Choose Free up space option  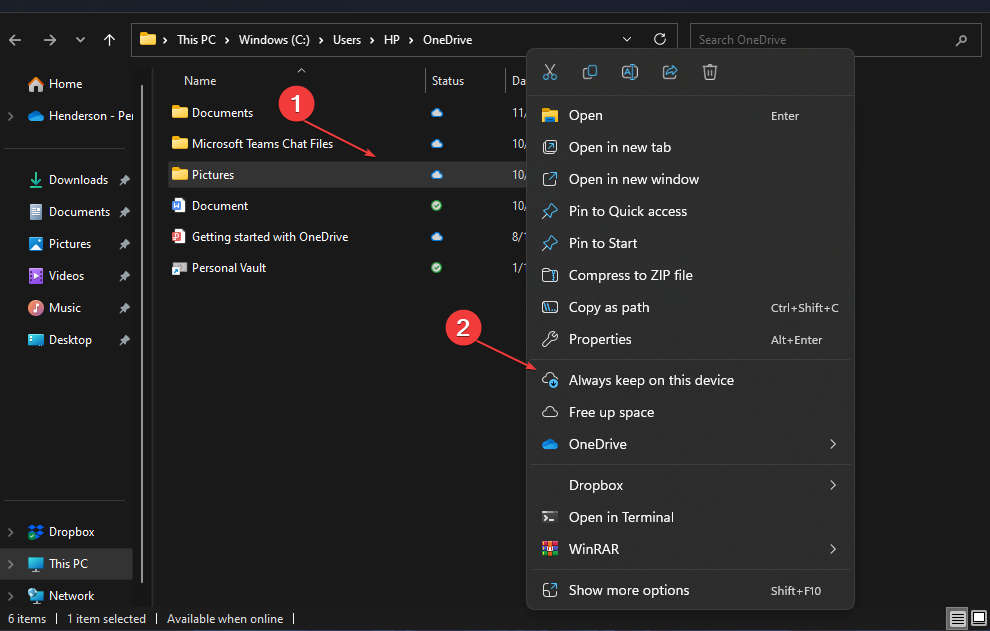point(610,412)
